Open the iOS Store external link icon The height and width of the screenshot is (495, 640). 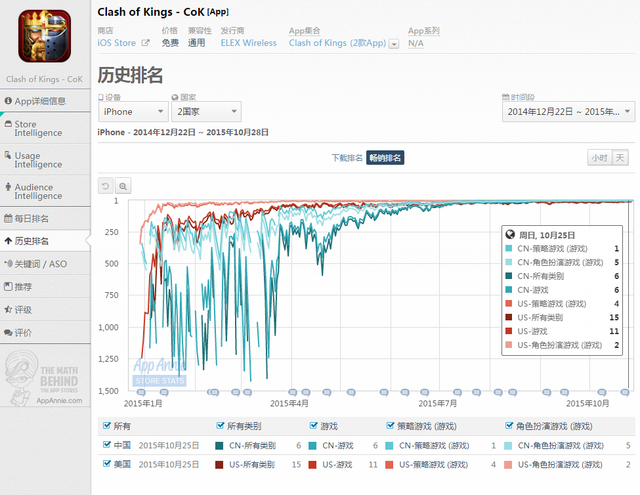tap(145, 43)
